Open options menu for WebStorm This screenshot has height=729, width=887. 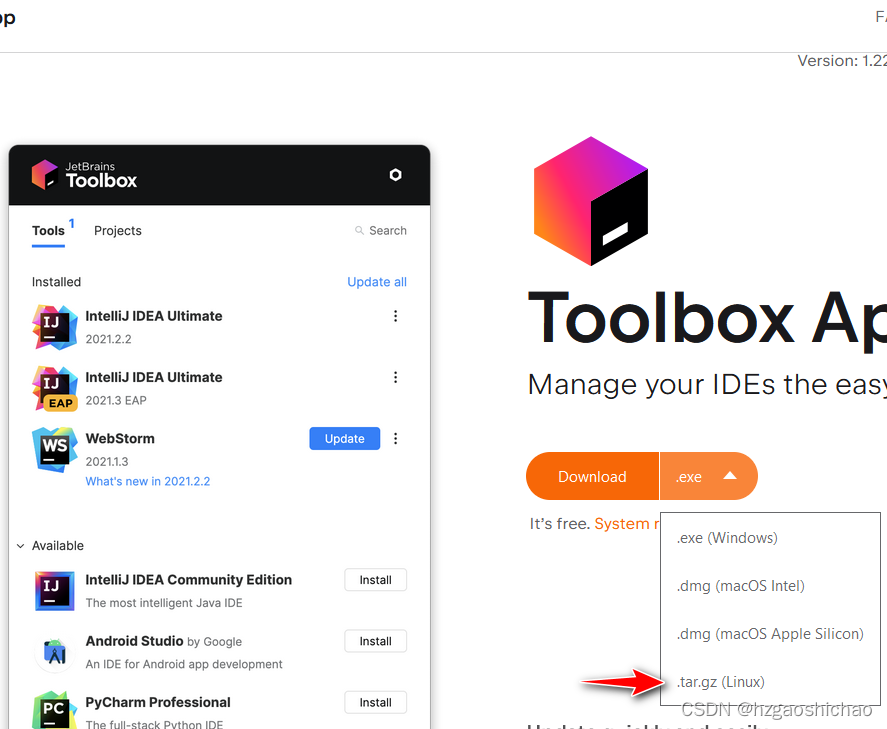click(395, 438)
